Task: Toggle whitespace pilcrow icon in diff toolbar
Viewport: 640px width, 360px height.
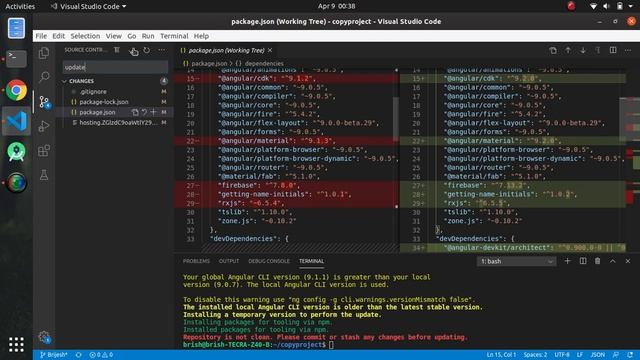Action: (x=598, y=50)
